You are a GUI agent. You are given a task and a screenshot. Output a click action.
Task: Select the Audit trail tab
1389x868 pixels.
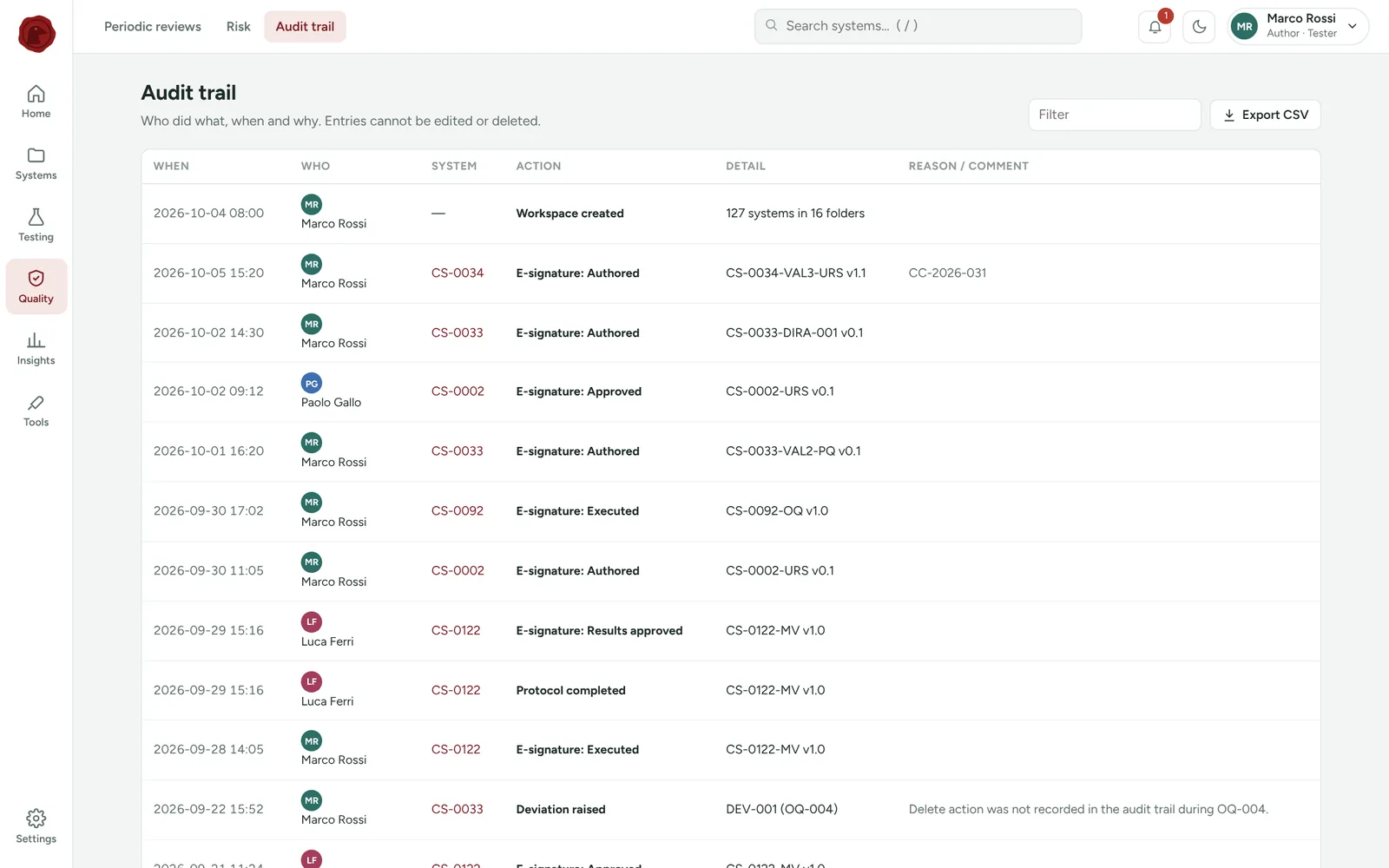coord(305,27)
